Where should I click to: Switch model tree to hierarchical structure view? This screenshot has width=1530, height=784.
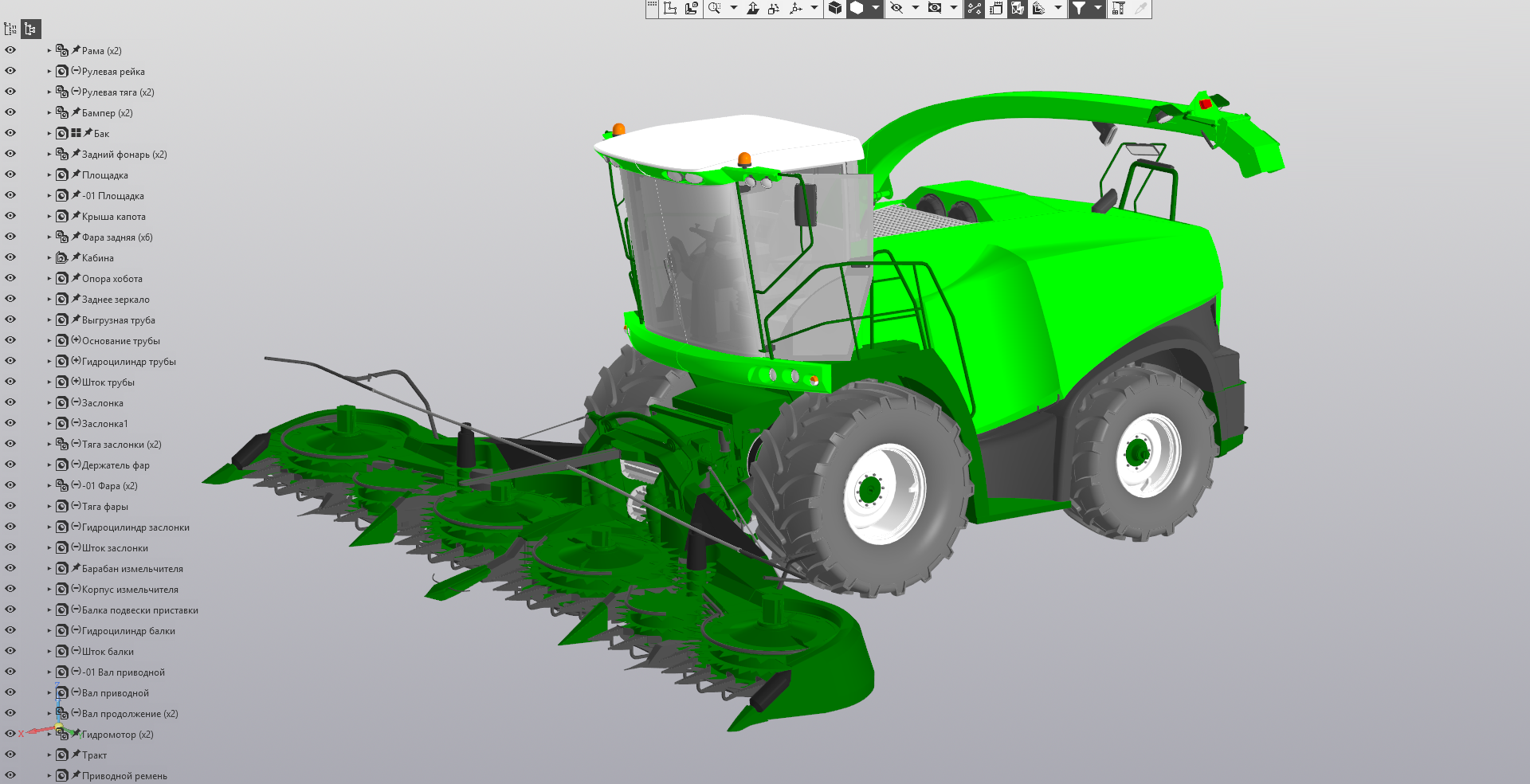(30, 29)
